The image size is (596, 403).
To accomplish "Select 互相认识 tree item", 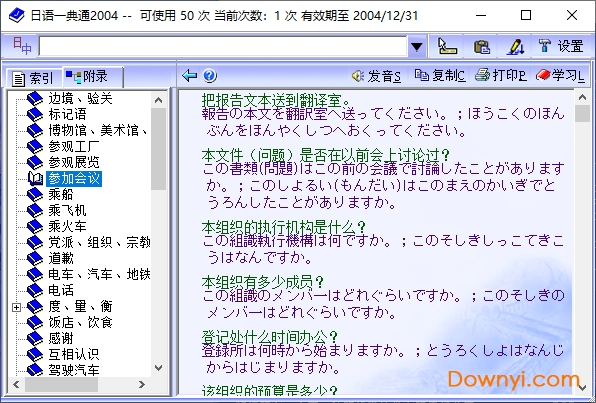I will [74, 354].
